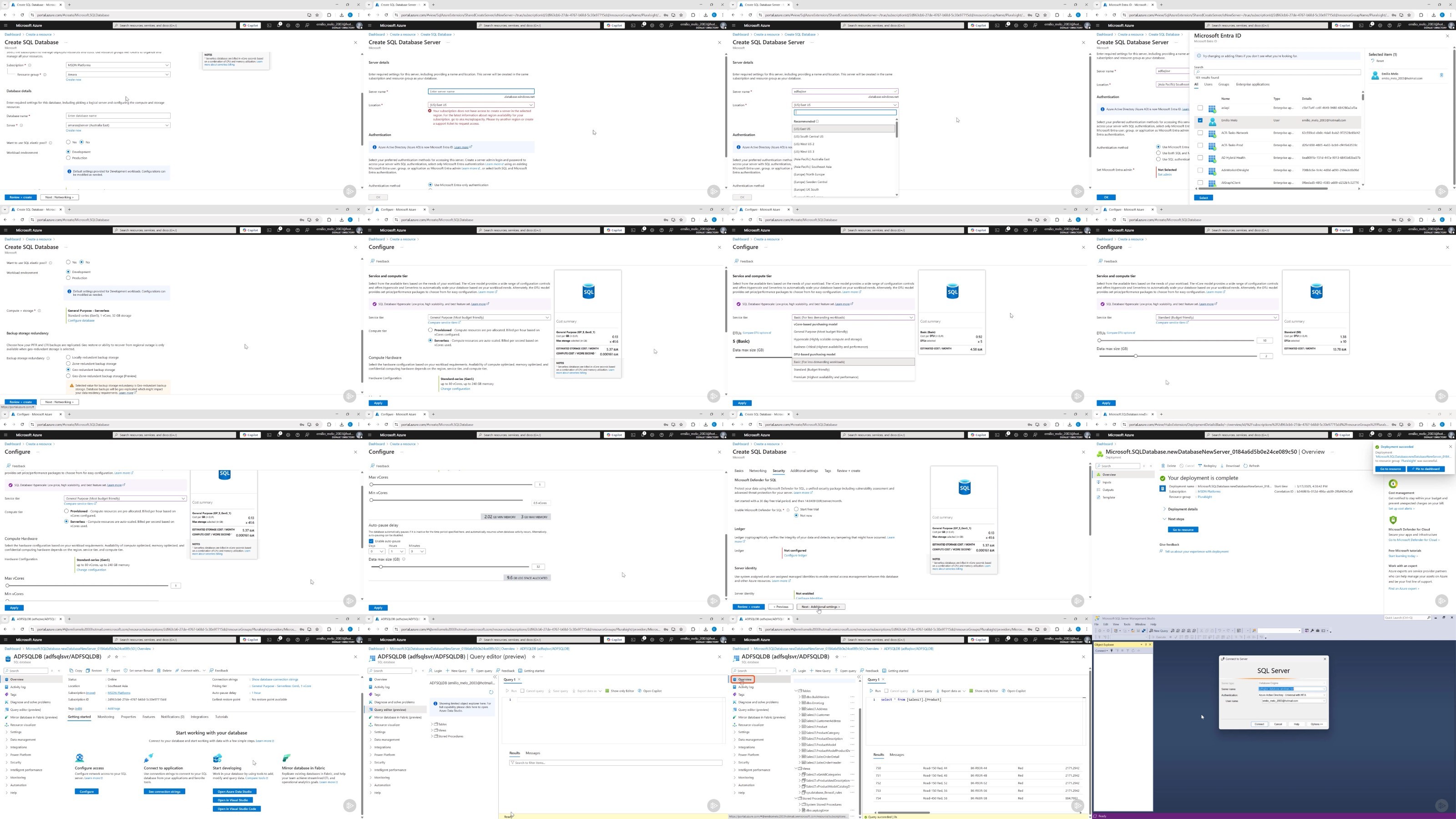Image resolution: width=1456 pixels, height=819 pixels.
Task: Click auto-hide pin in SSMS Object Explorer
Action: 1145,644
